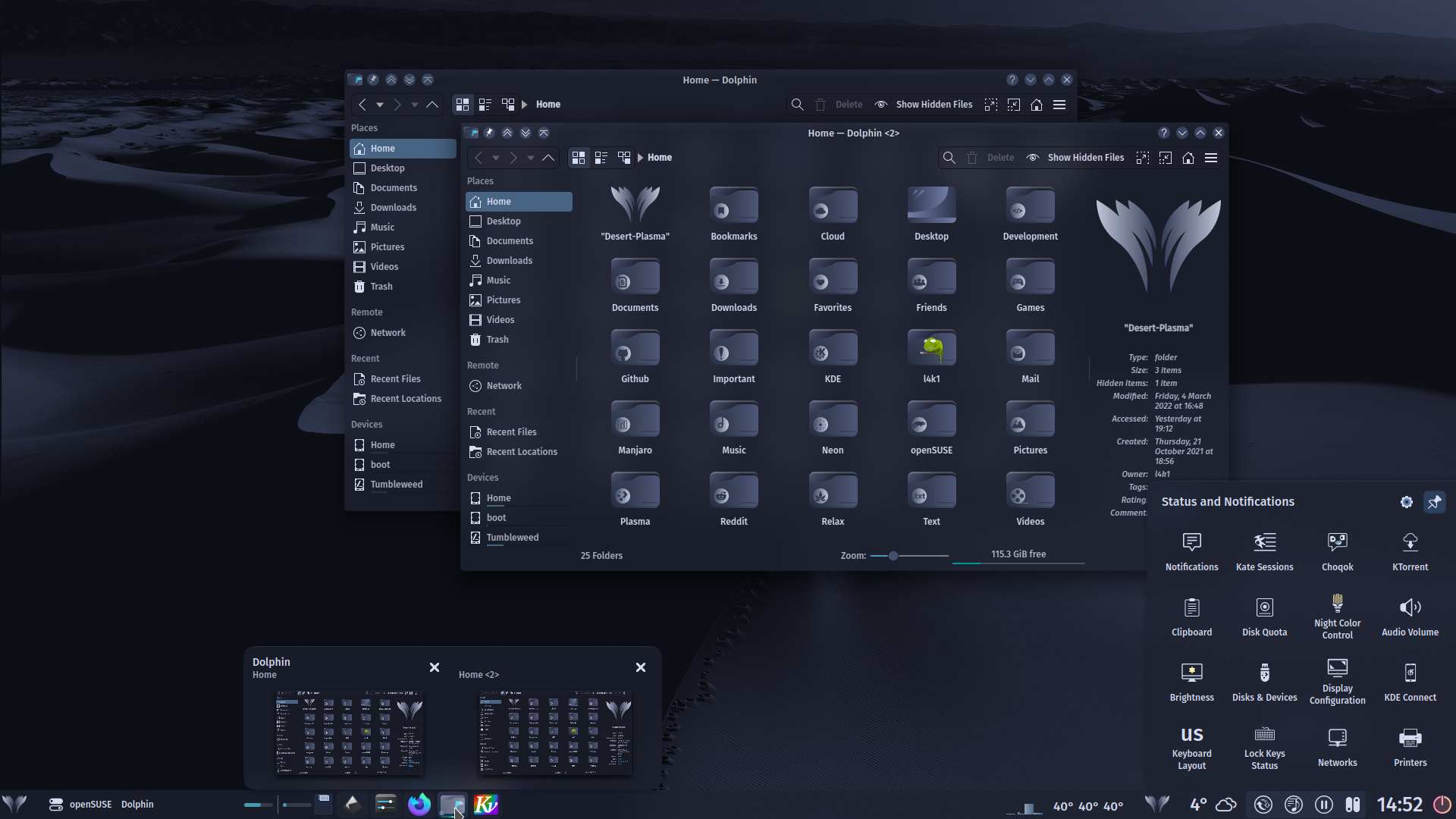Open the openSUSE folder
This screenshot has height=819, width=1456.
931,428
